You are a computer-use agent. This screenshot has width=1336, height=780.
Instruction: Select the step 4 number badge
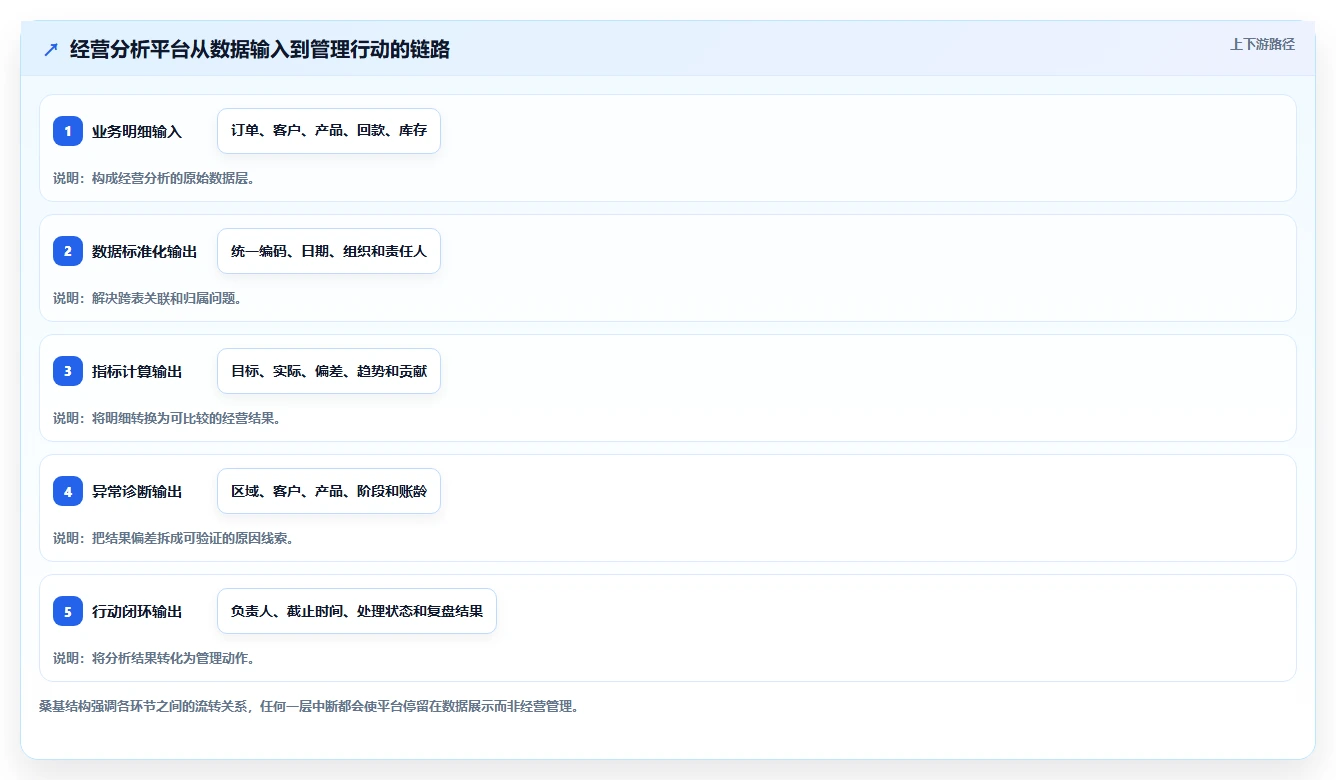(68, 491)
